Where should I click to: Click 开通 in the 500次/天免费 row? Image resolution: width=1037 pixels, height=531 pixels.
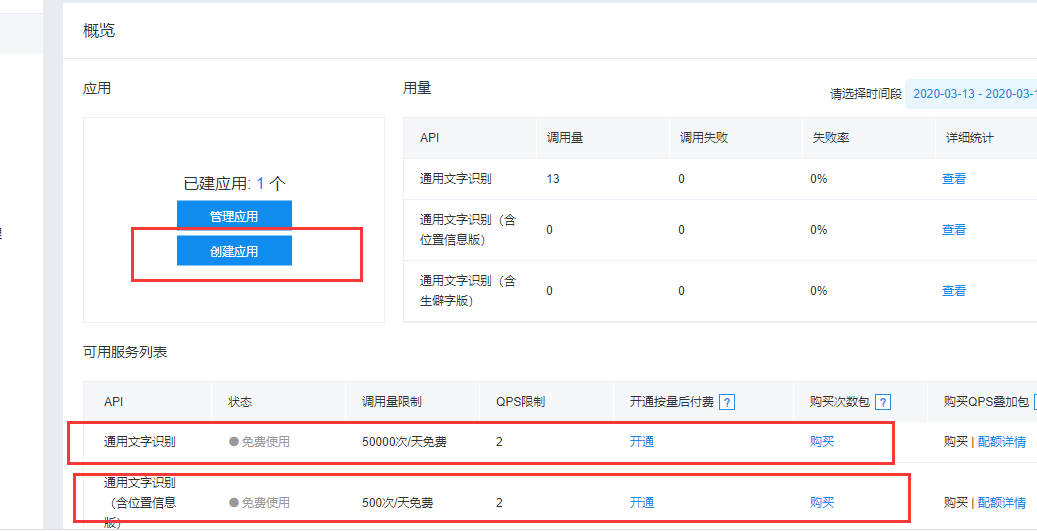click(642, 503)
